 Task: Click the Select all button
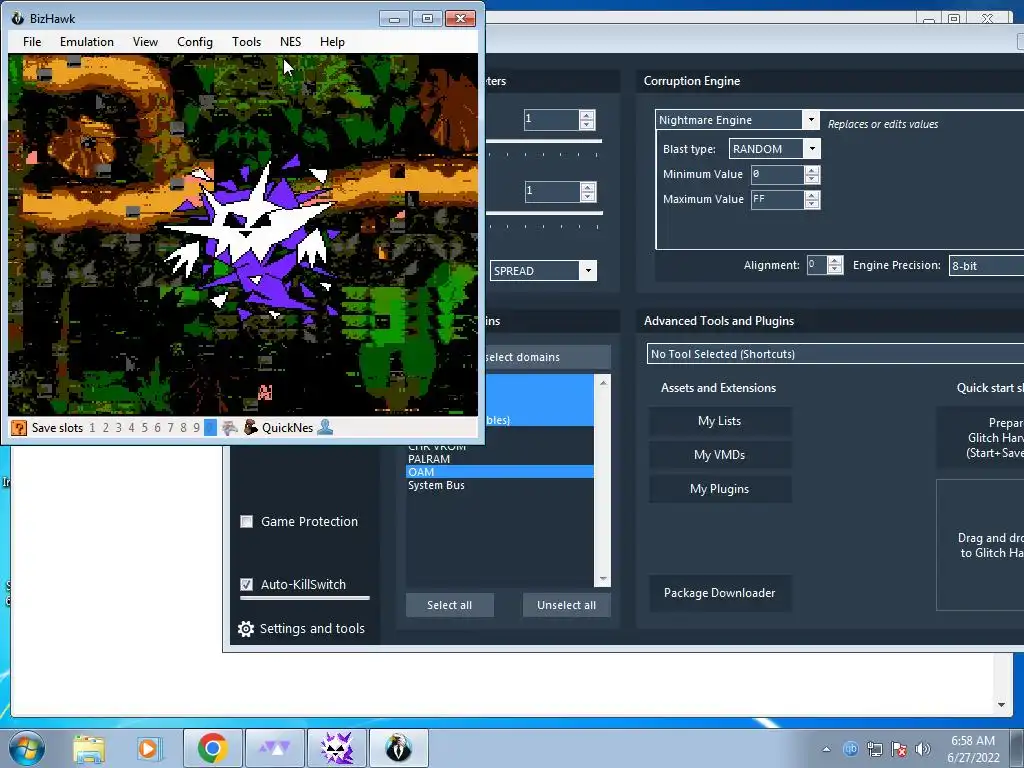449,605
